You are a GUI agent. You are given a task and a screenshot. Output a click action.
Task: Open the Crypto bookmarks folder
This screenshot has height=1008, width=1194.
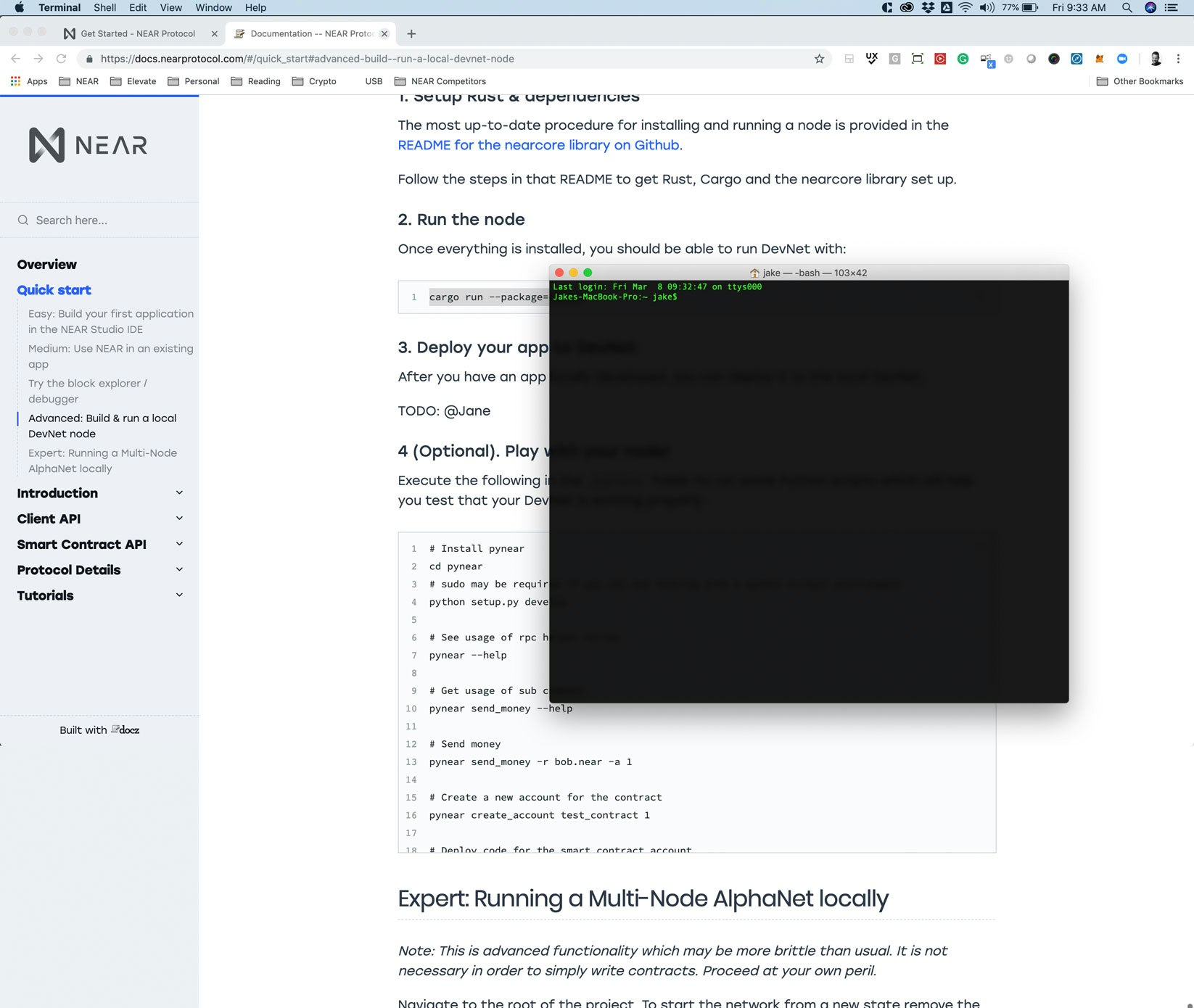pyautogui.click(x=314, y=81)
